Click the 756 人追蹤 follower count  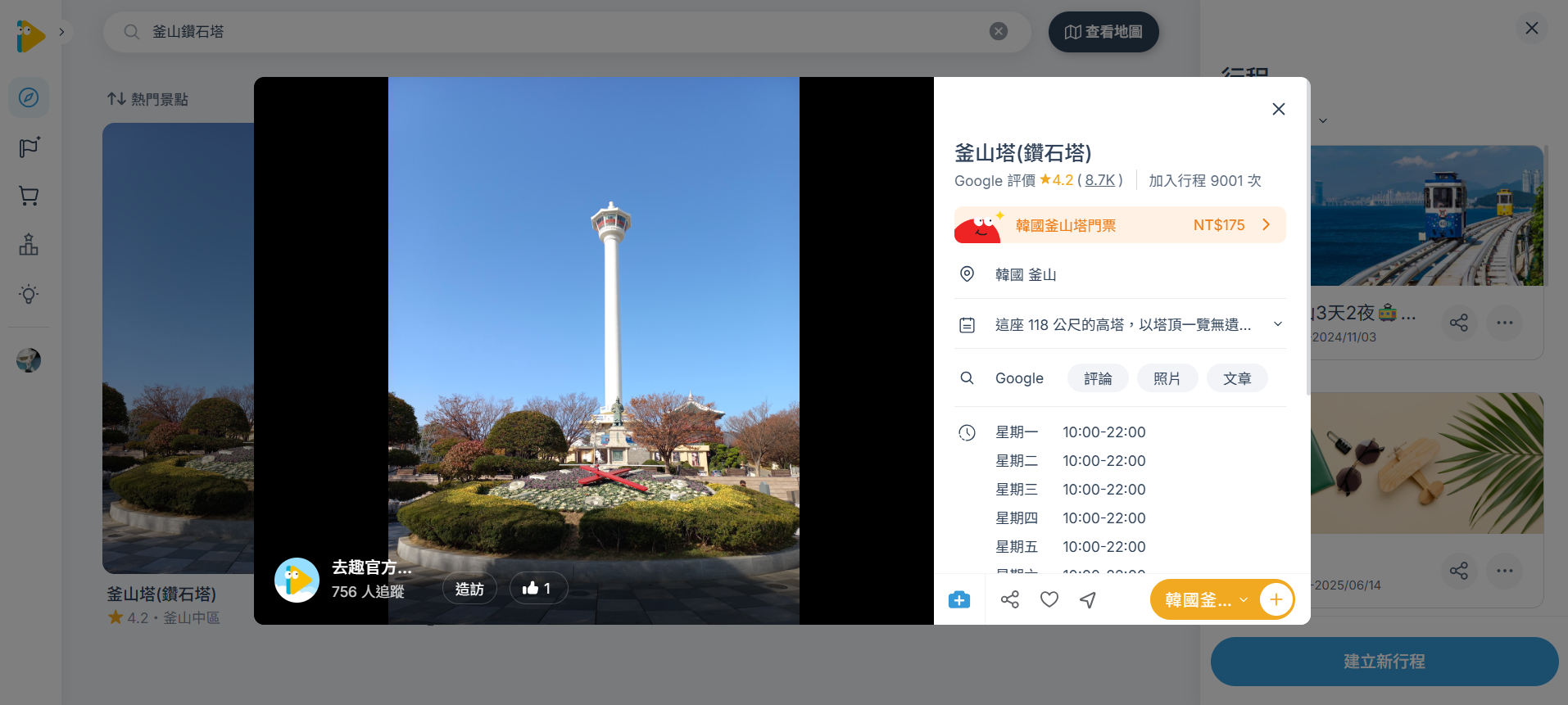coord(368,591)
